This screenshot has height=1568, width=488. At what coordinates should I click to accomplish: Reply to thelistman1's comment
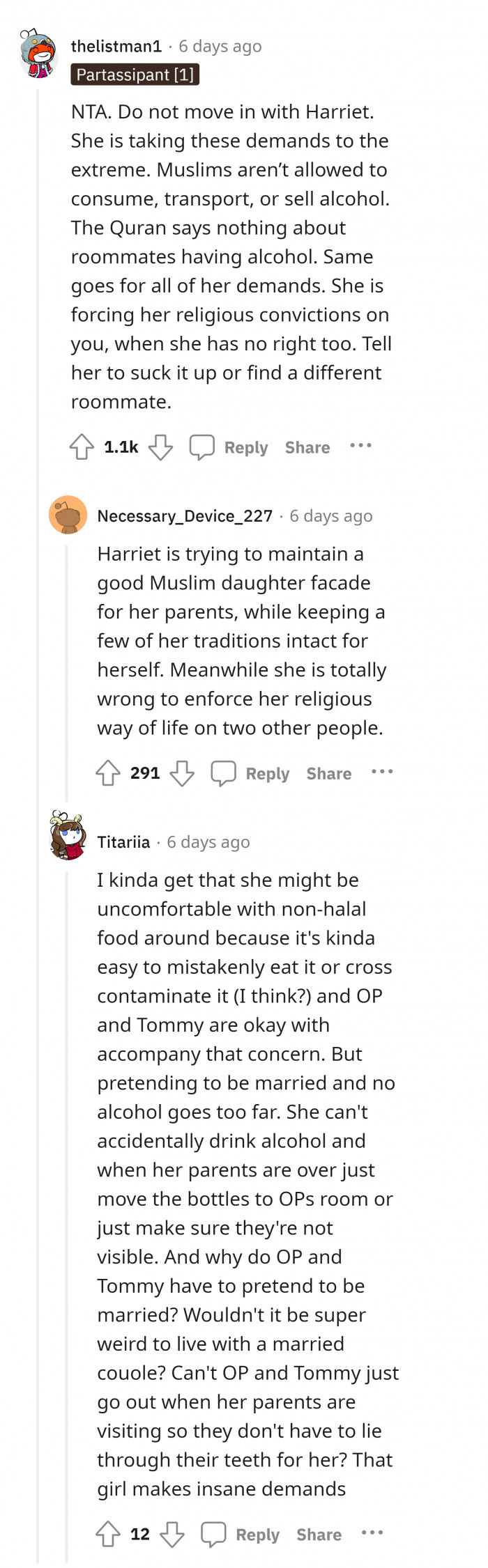click(246, 448)
